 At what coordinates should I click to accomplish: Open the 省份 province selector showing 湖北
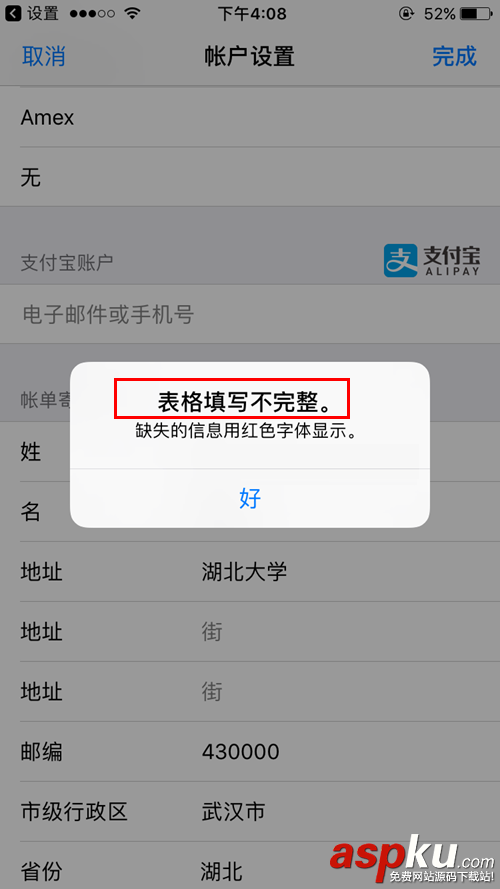coord(250,866)
